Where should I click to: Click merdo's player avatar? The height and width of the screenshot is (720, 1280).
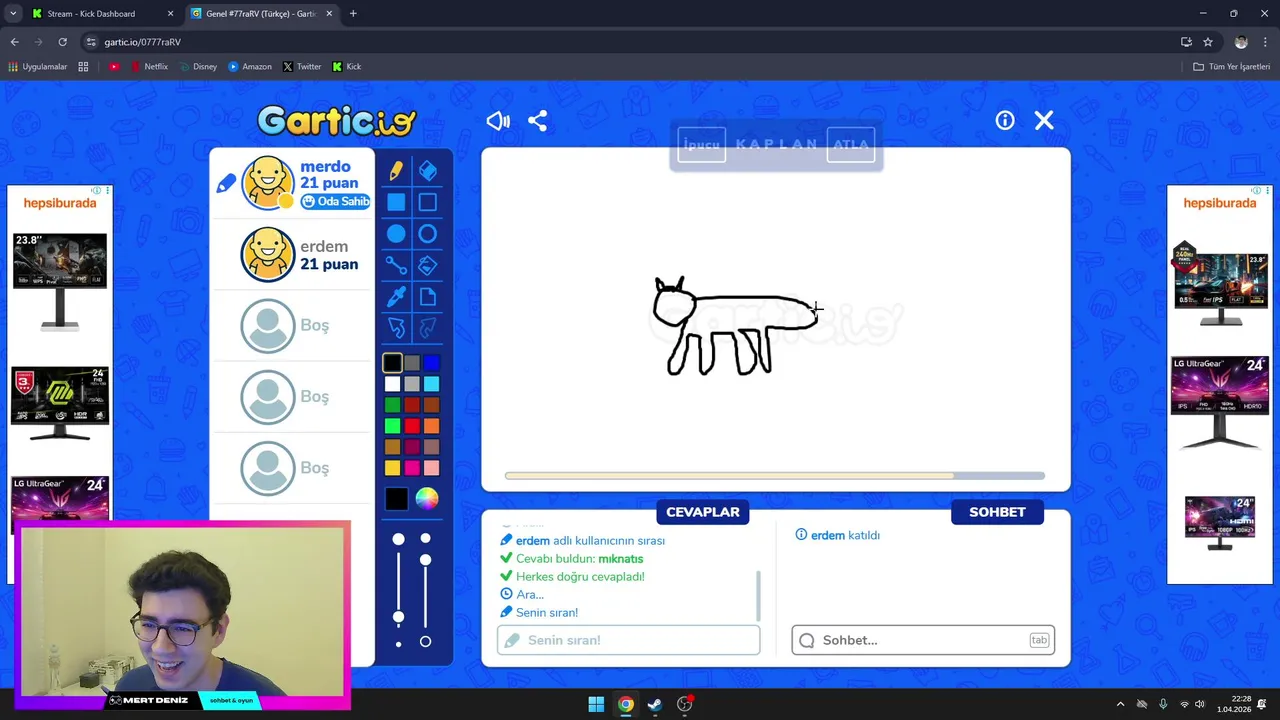(x=268, y=183)
